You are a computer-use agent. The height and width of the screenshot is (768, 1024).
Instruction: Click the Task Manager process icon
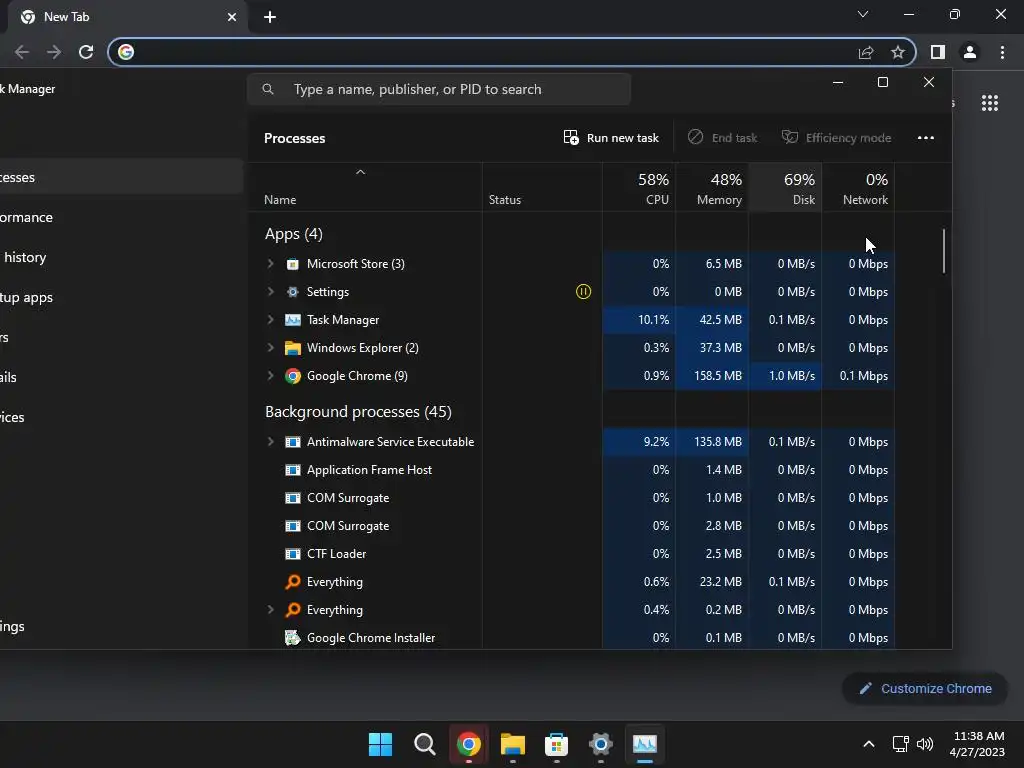click(293, 320)
